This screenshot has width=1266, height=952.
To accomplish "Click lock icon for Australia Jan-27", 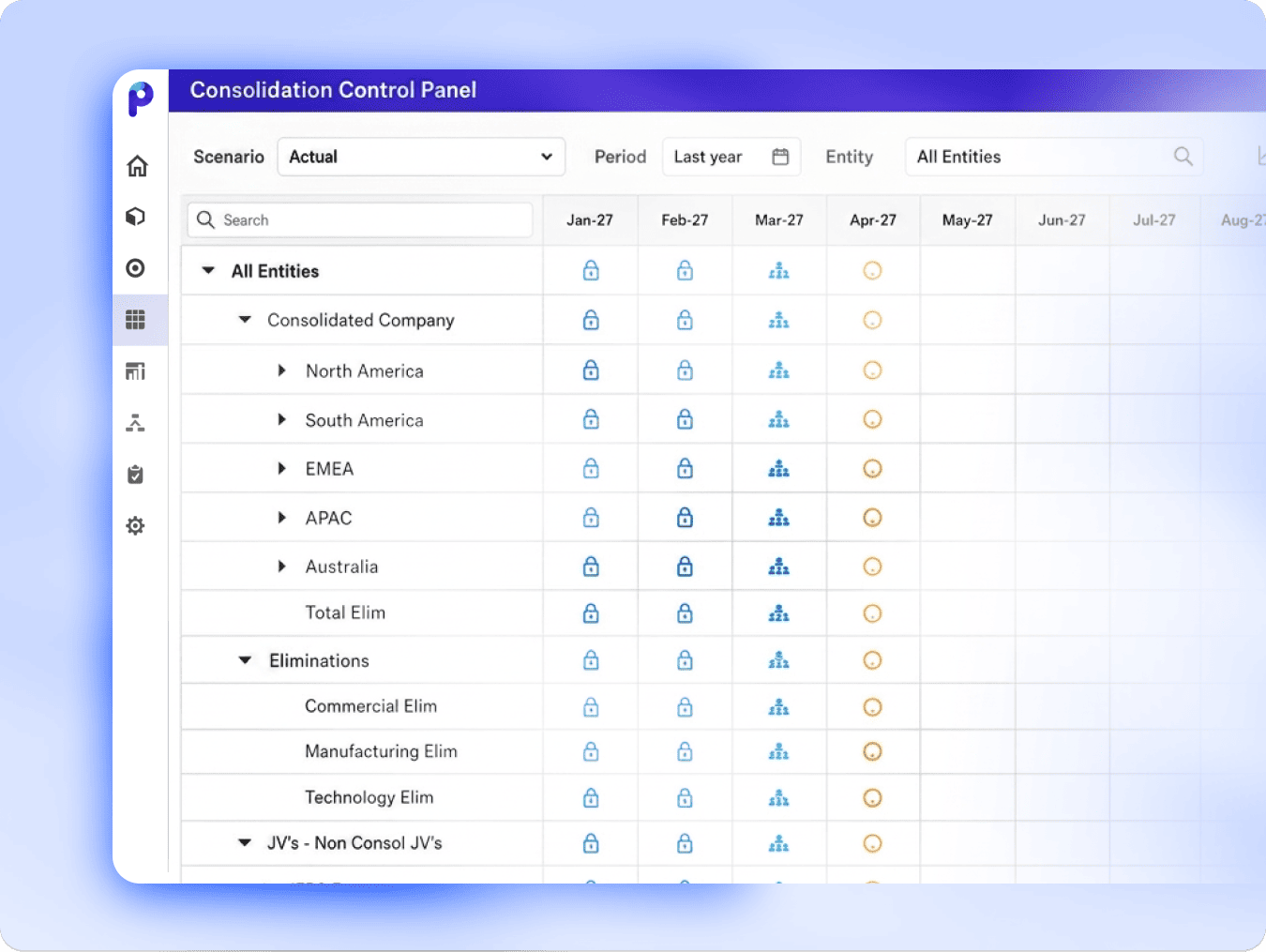I will (x=591, y=567).
